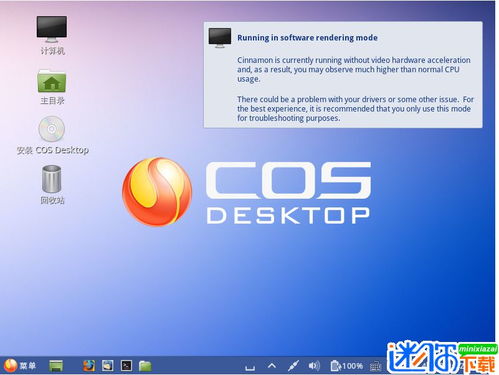
Task: Launch Firefox from the panel
Action: (x=89, y=366)
